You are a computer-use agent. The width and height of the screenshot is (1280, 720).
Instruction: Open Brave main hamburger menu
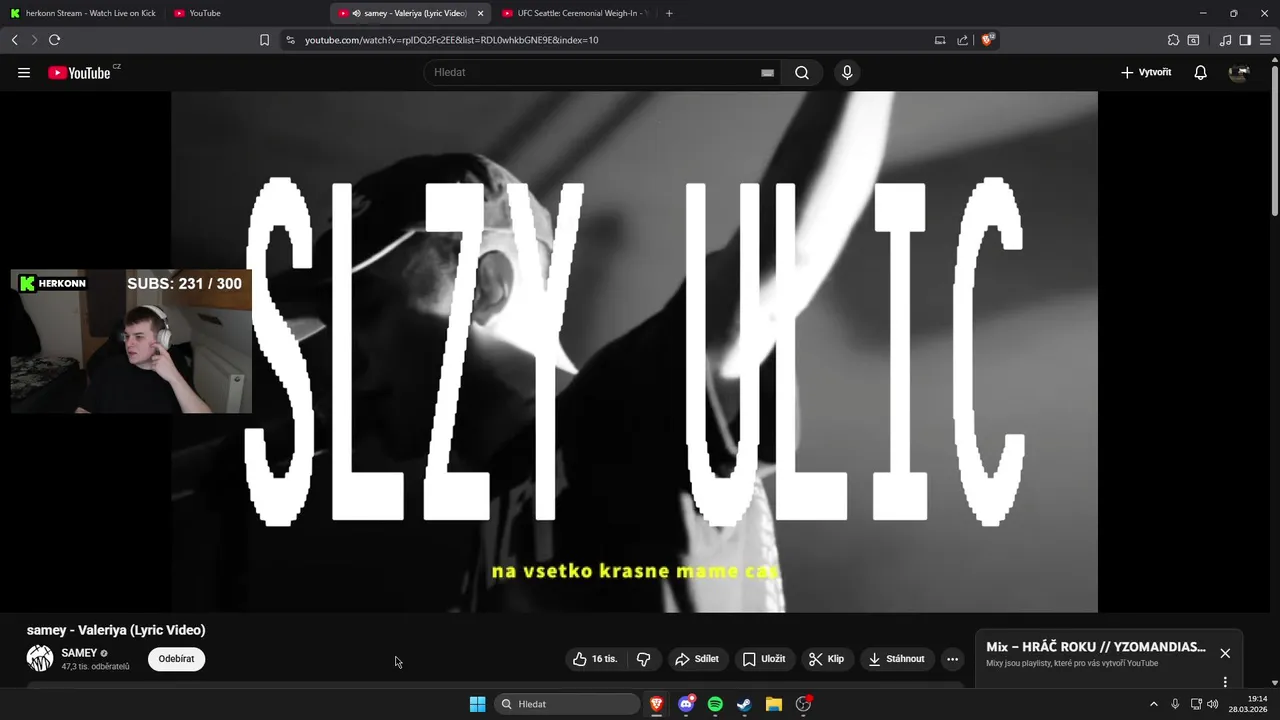point(1265,40)
